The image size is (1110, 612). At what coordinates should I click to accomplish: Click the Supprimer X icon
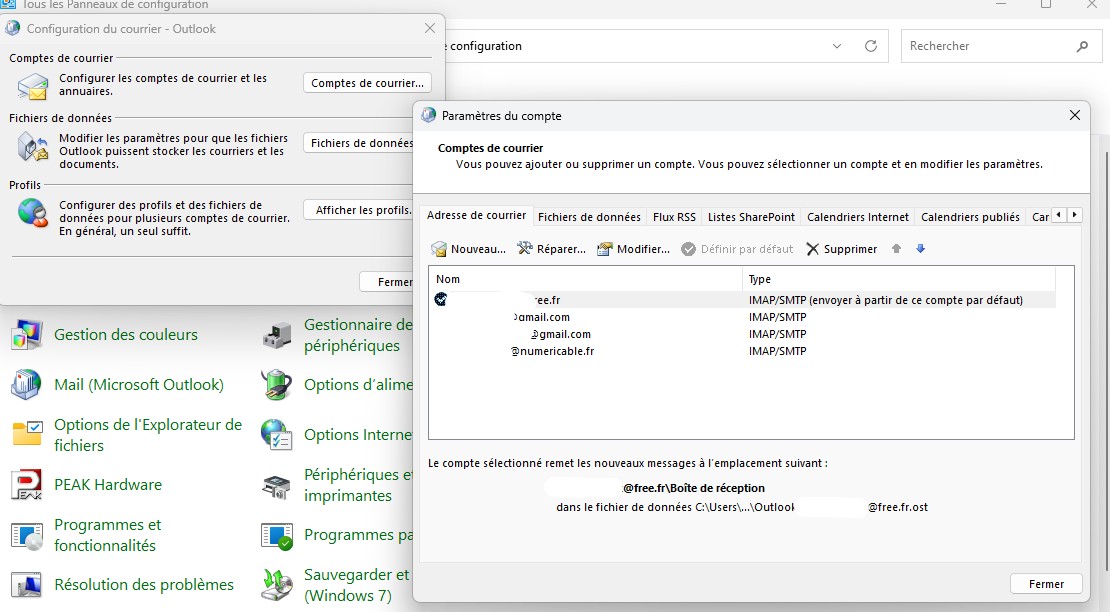click(813, 249)
